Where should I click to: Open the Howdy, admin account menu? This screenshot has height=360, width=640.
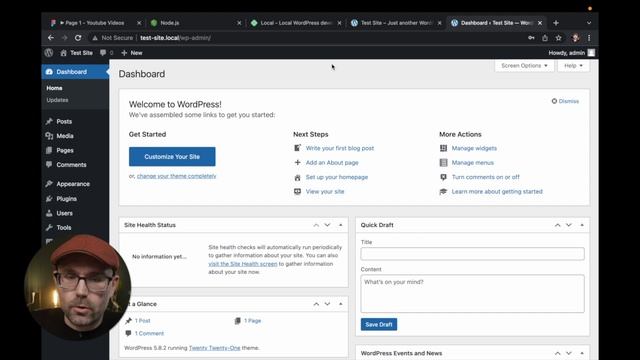pyautogui.click(x=571, y=53)
